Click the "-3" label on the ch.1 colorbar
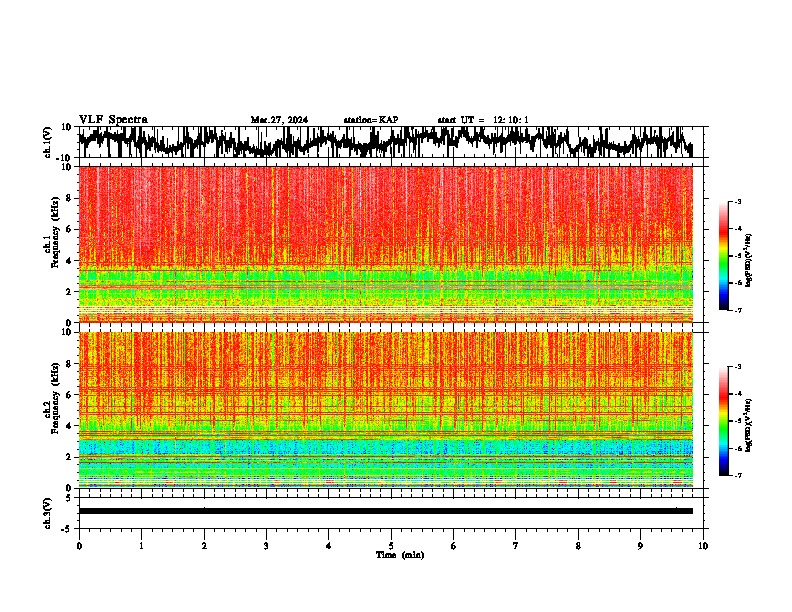Viewport: 792px width, 612px height. (x=737, y=201)
